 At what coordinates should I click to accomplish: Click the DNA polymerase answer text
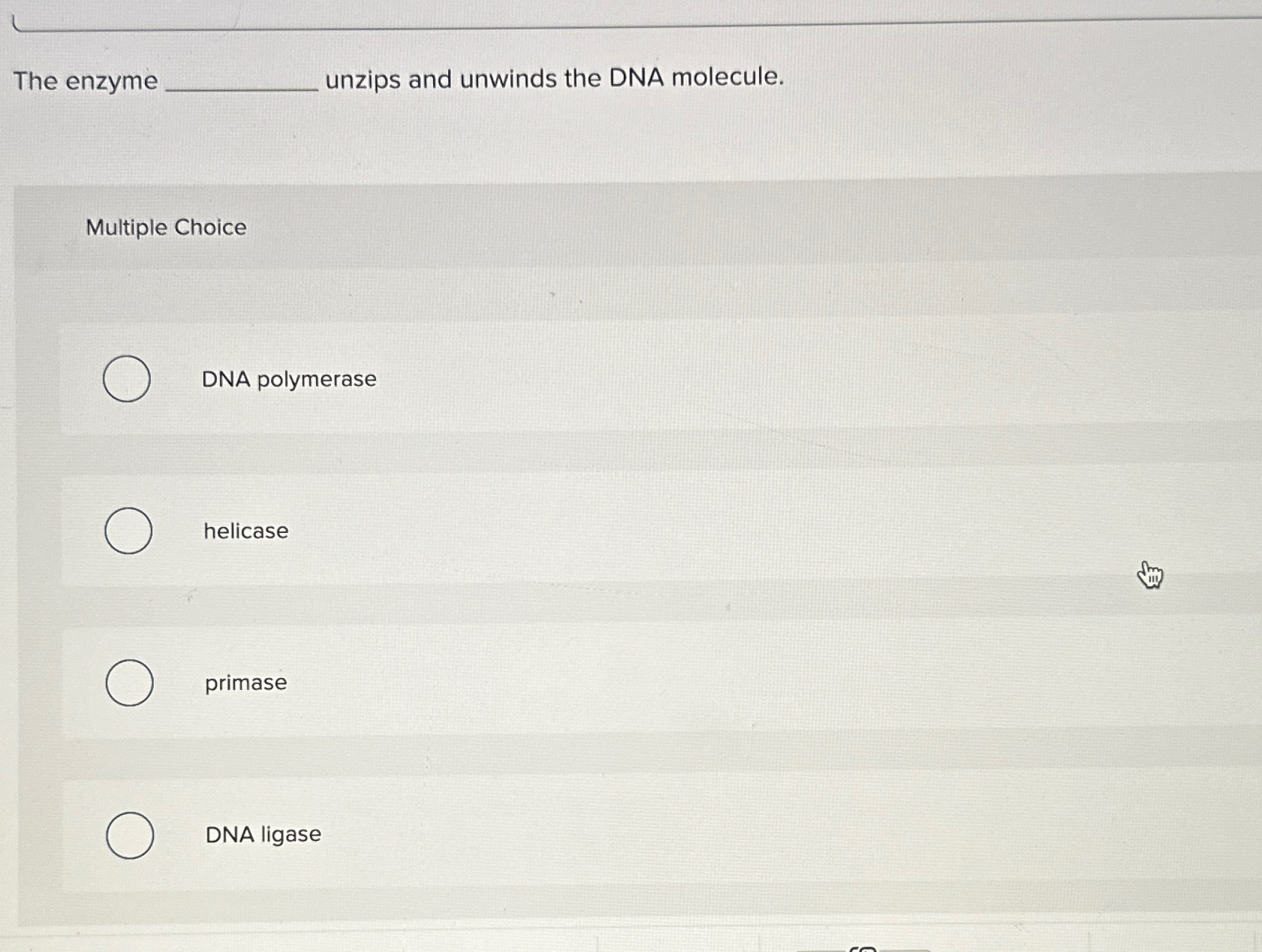290,379
